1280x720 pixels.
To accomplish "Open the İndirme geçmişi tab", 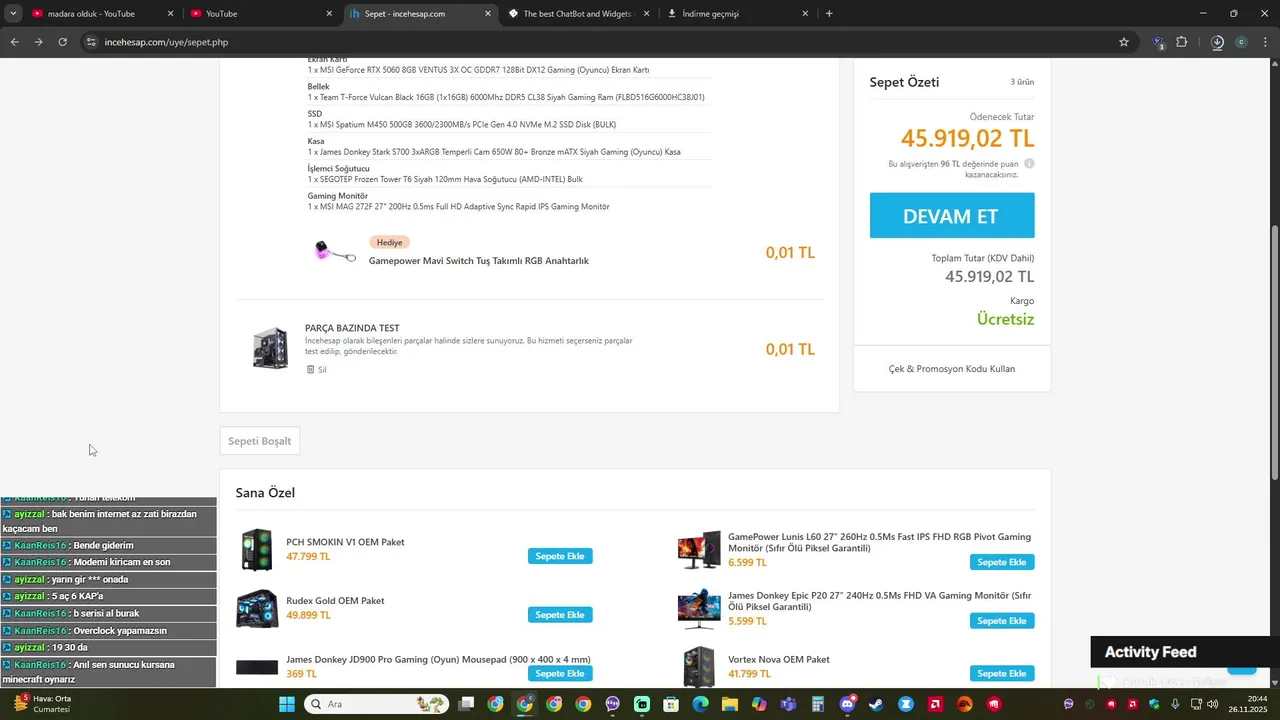I will pos(737,14).
